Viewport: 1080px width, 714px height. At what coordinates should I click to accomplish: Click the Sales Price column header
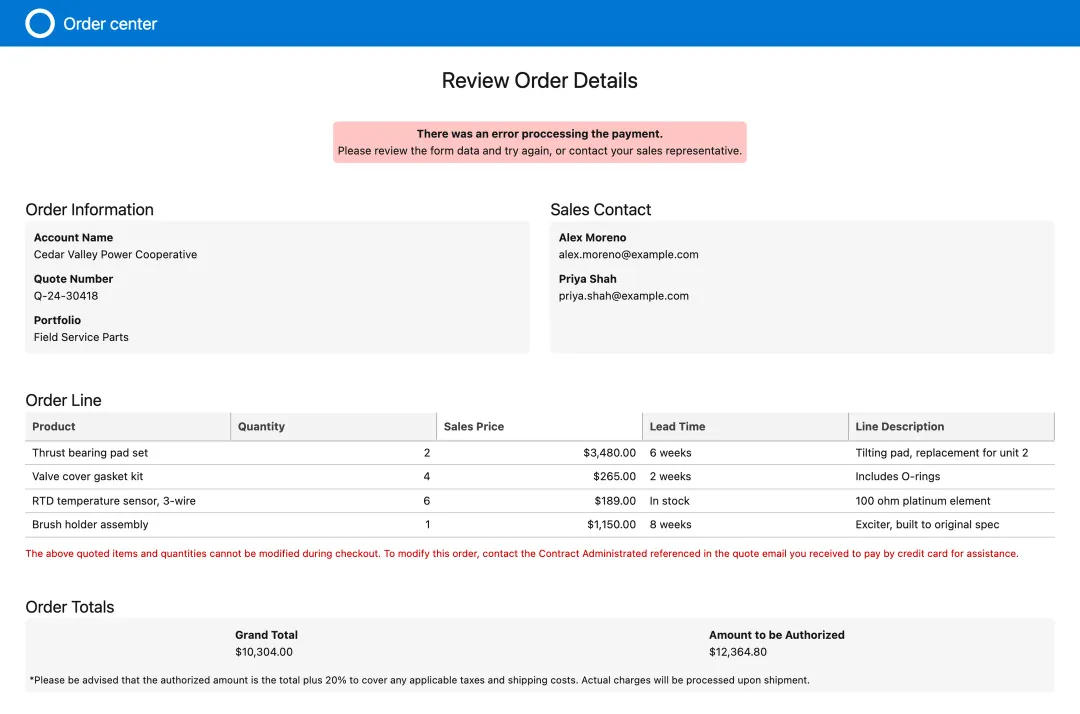click(x=539, y=427)
